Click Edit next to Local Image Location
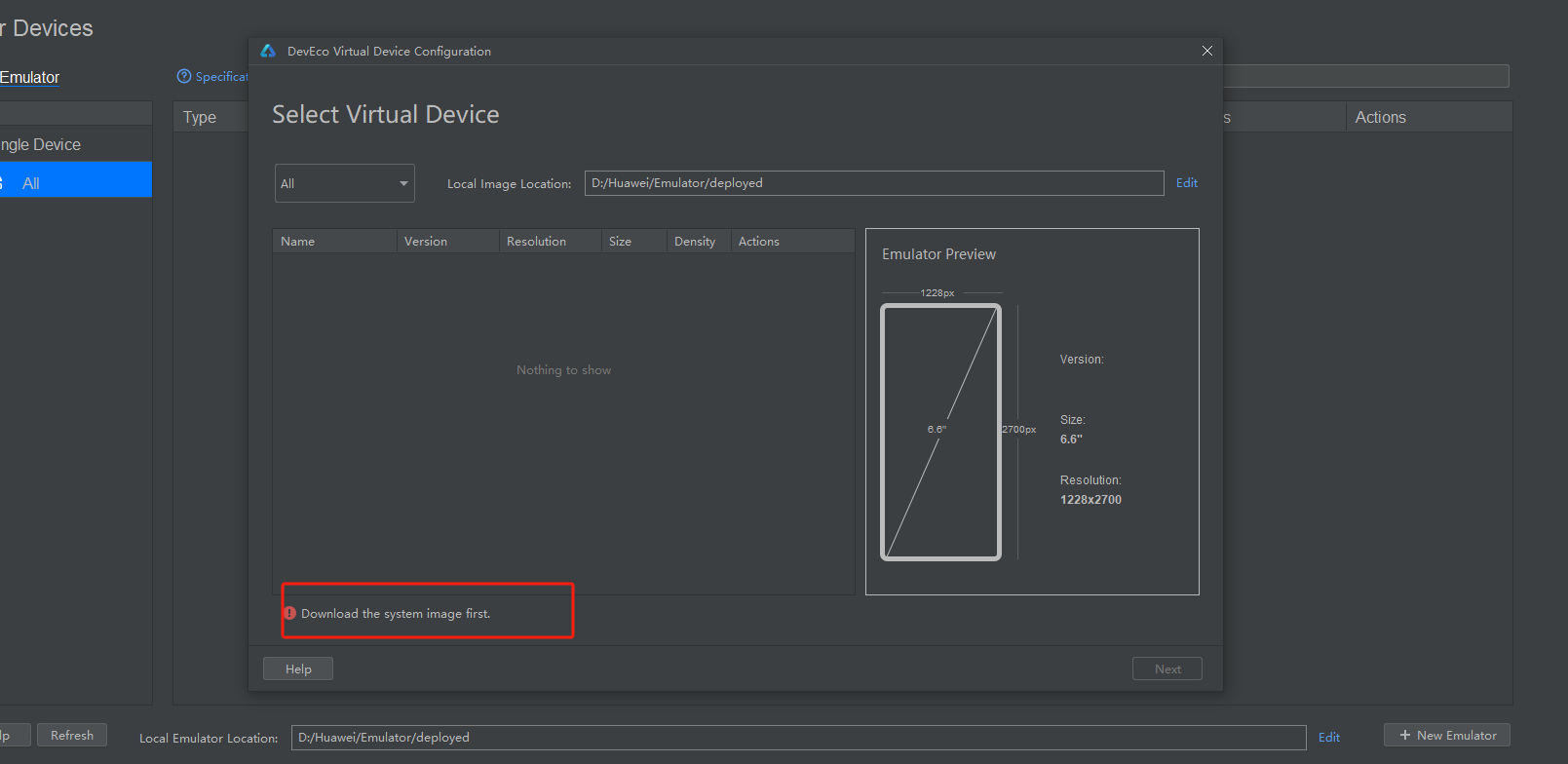The height and width of the screenshot is (764, 1568). click(1187, 182)
